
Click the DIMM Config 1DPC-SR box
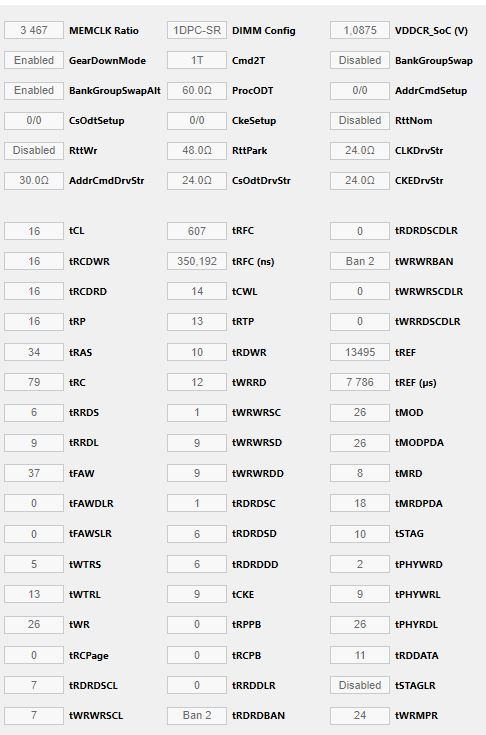(197, 30)
